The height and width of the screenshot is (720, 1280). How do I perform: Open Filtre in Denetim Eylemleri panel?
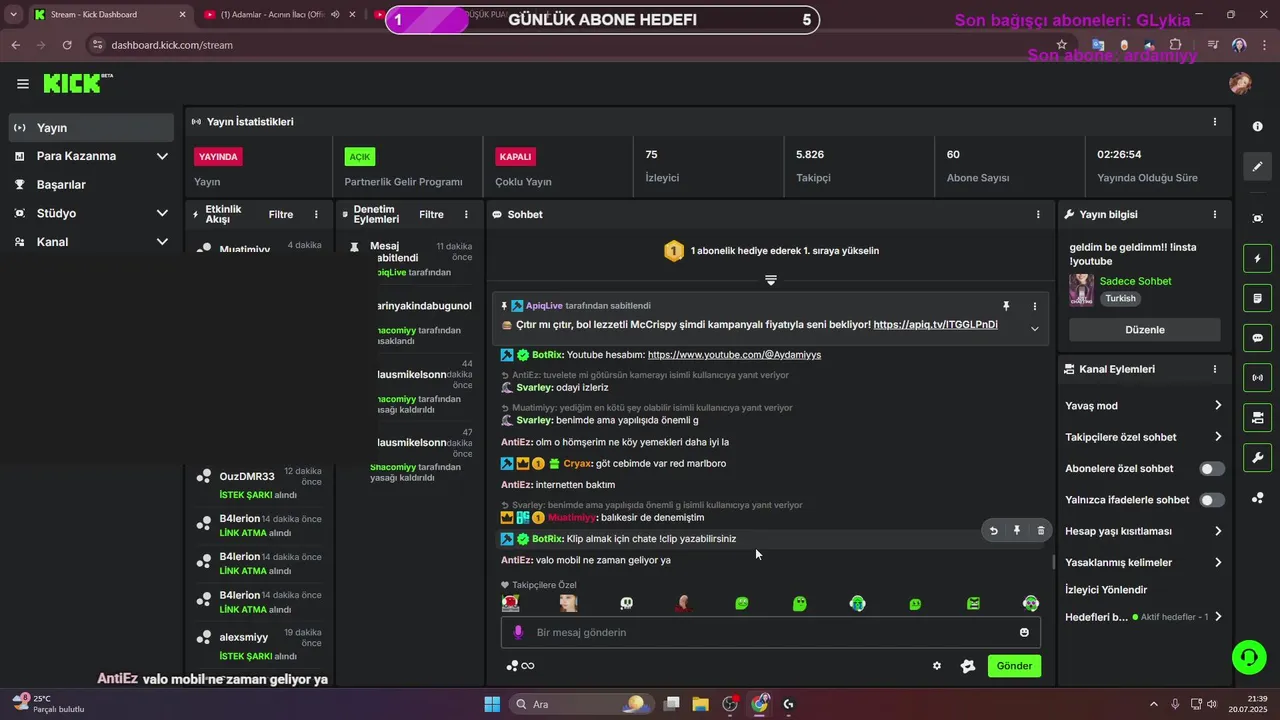(x=431, y=214)
